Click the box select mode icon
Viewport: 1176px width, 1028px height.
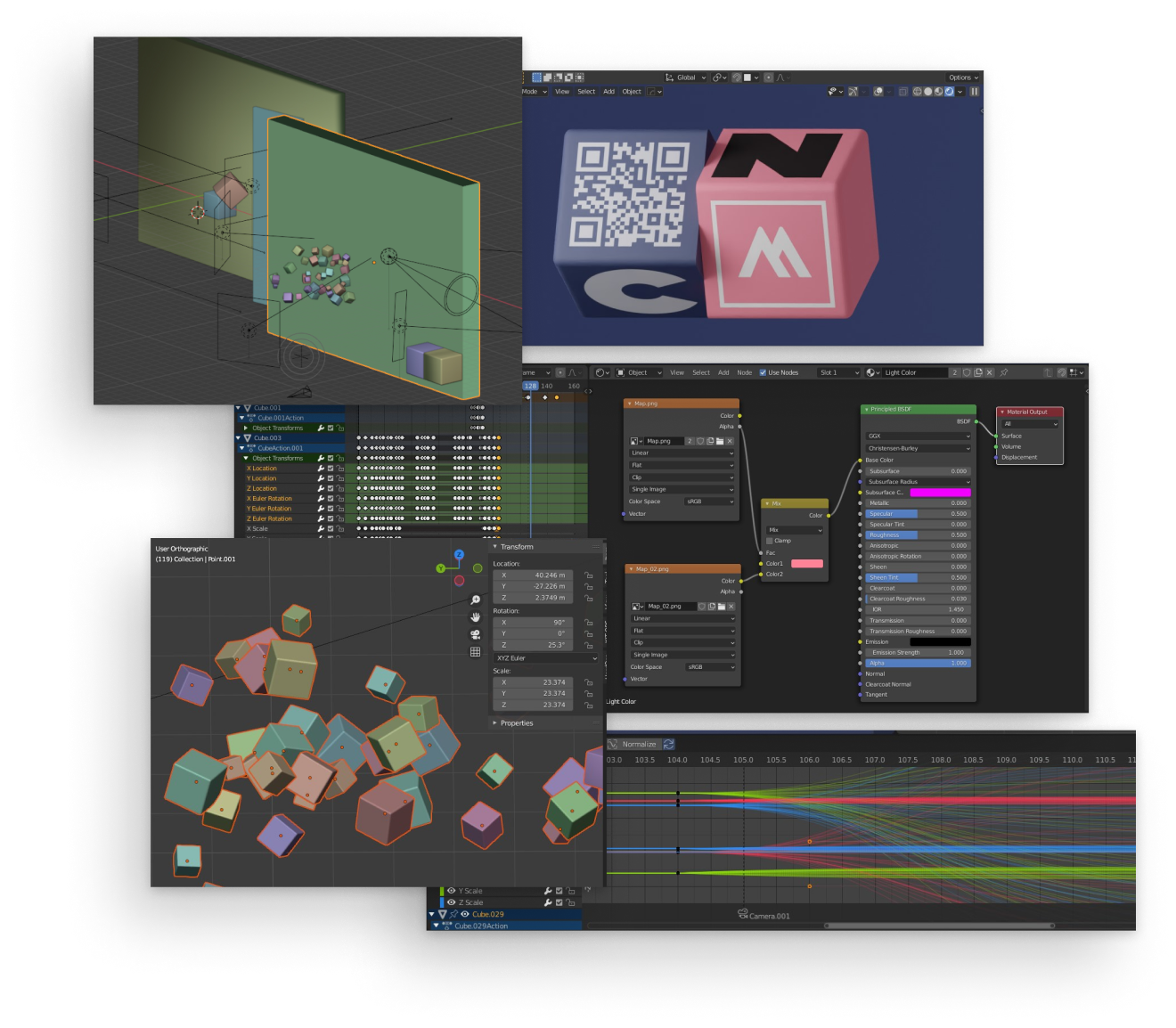click(x=537, y=78)
